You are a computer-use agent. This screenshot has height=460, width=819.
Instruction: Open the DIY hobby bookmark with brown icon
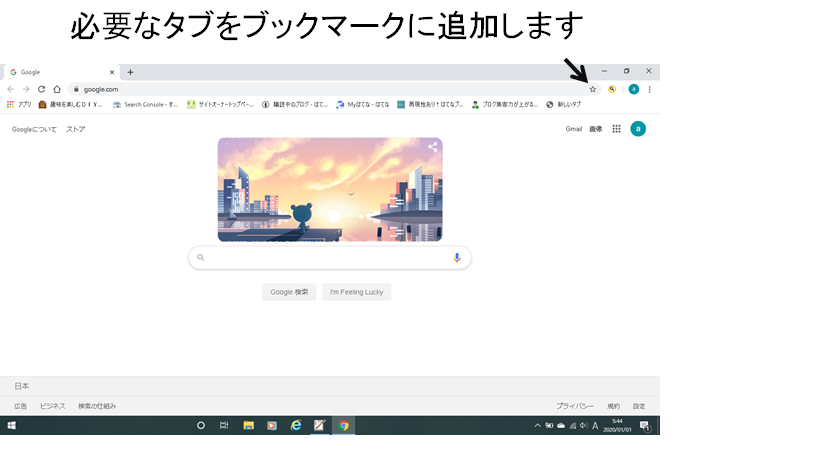[71, 104]
